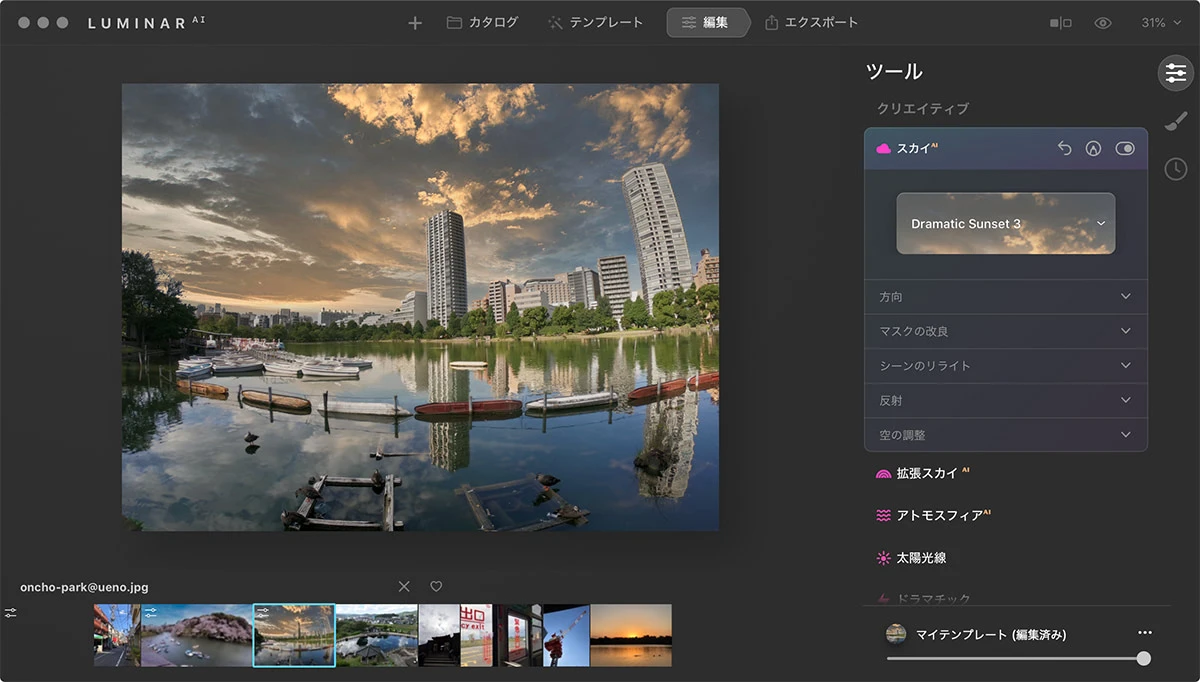Toggle before/after compare view icon
Viewport: 1200px width, 682px height.
point(1061,23)
